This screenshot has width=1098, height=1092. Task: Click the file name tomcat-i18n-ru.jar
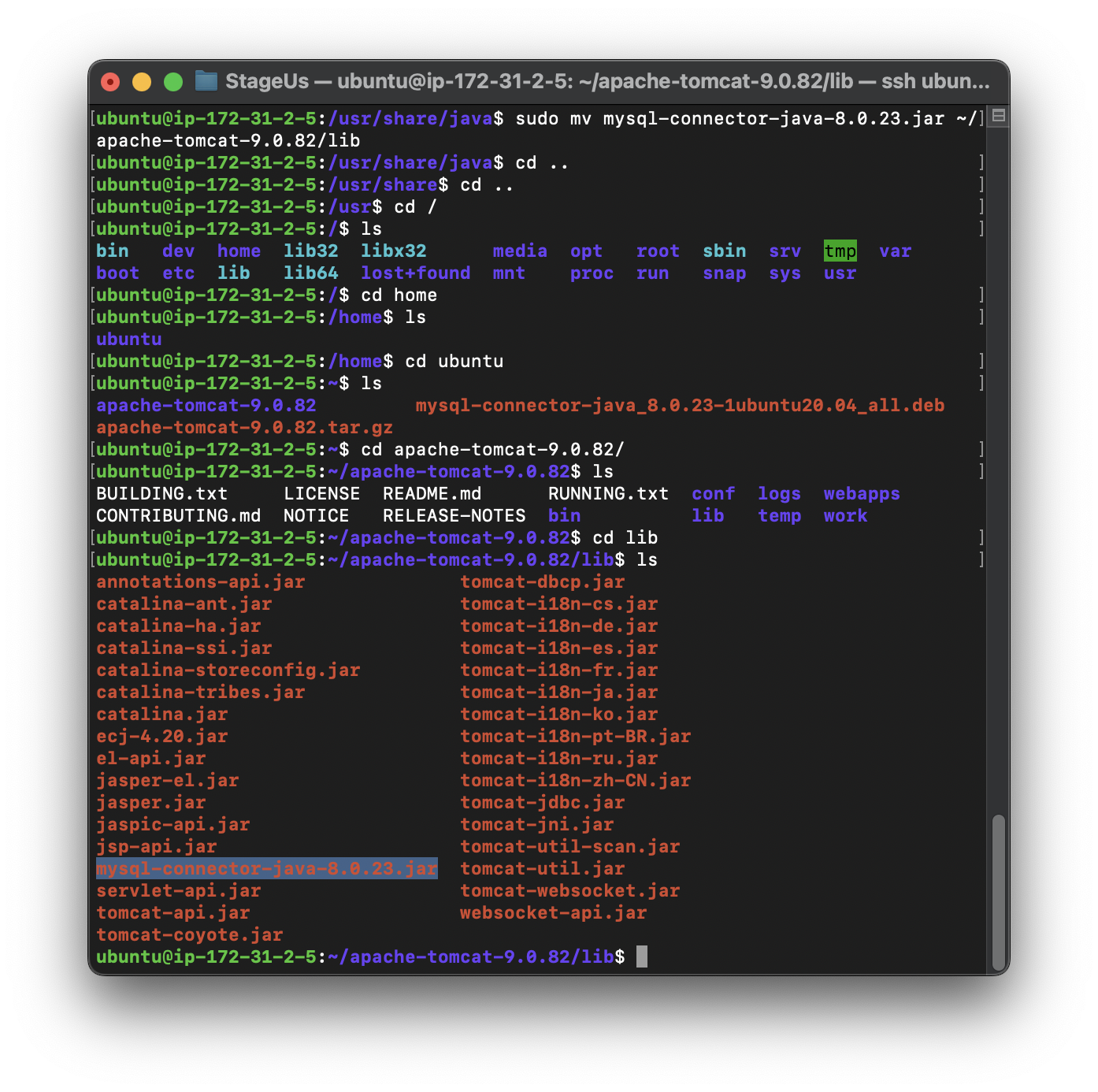click(x=559, y=759)
